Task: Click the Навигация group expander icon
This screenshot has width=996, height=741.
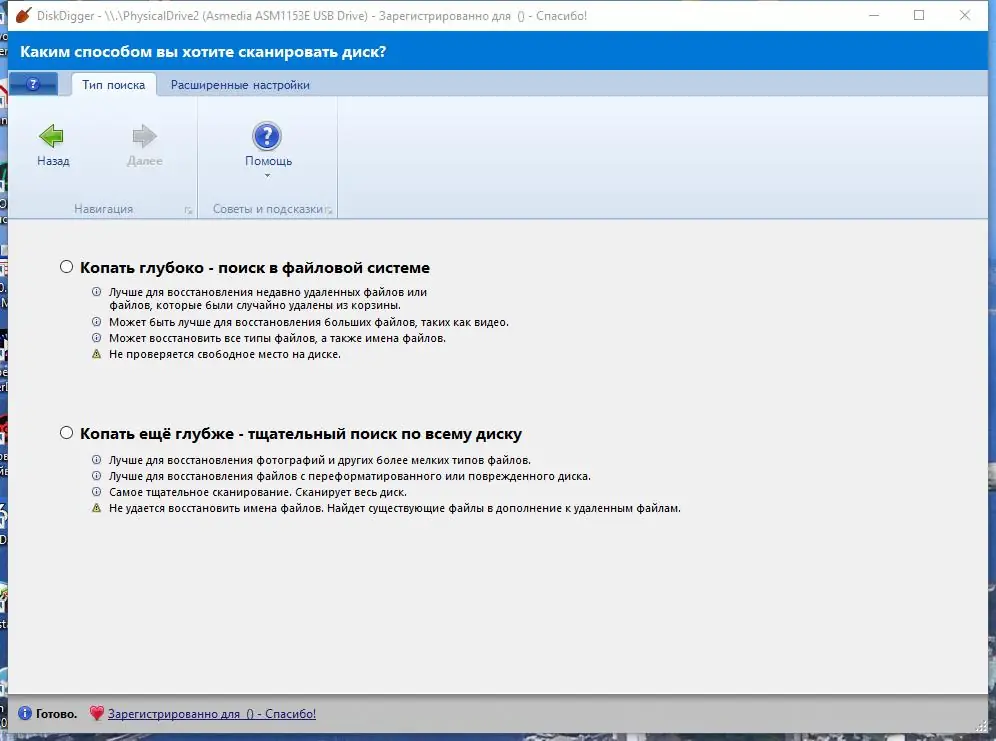Action: coord(190,209)
